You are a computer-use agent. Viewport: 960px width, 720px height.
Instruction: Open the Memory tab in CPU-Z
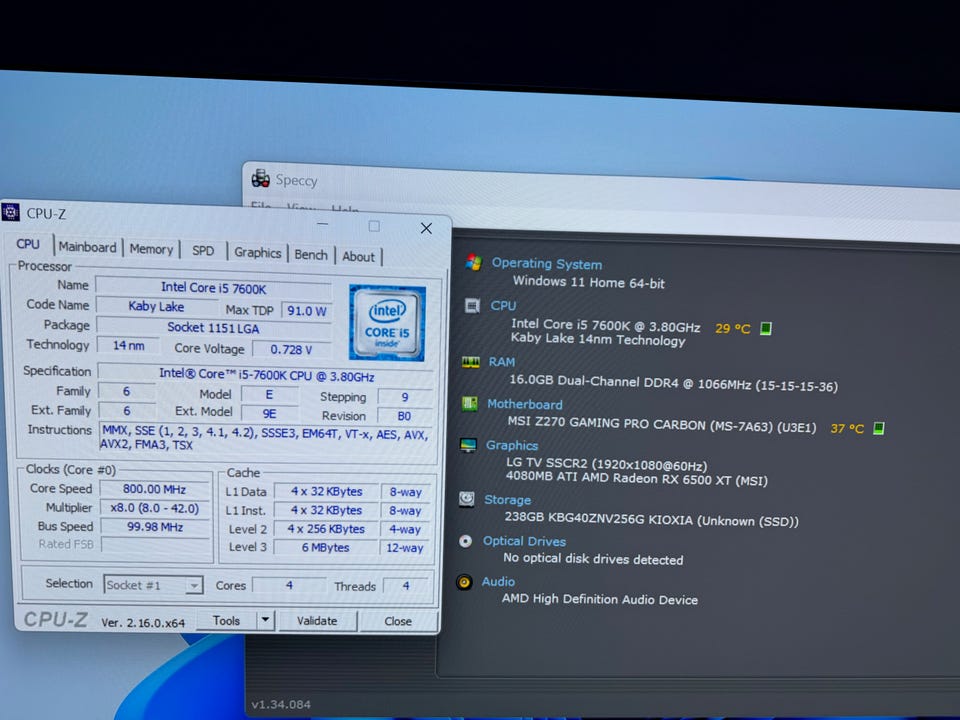[151, 249]
